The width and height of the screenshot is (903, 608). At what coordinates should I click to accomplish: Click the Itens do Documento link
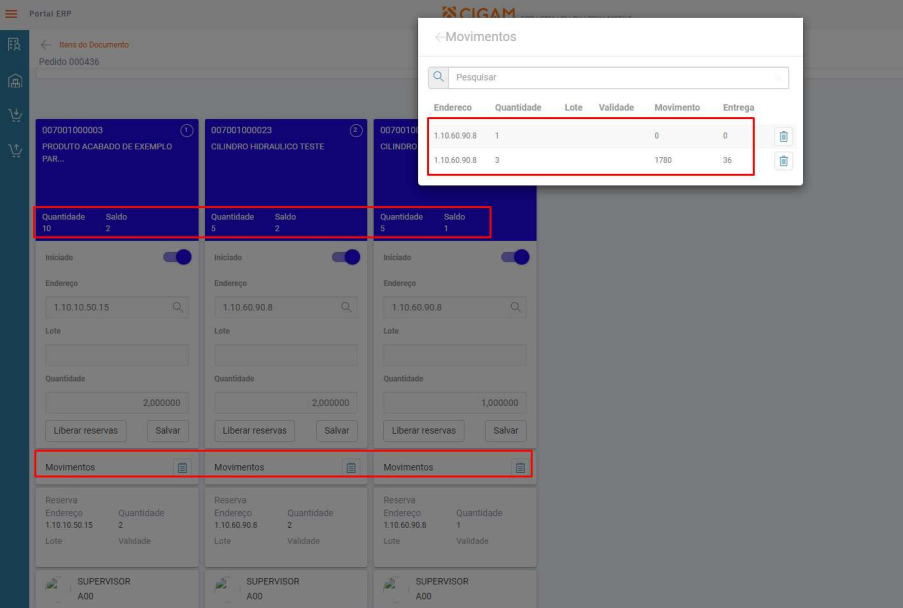(94, 44)
